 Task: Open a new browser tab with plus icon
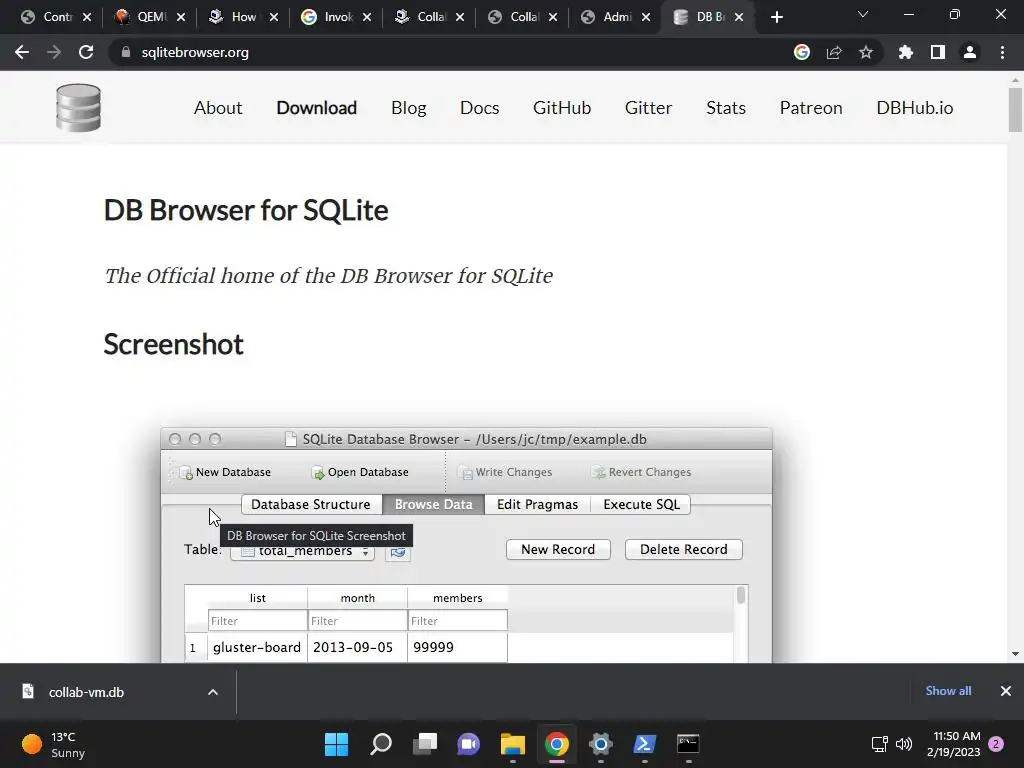click(776, 17)
